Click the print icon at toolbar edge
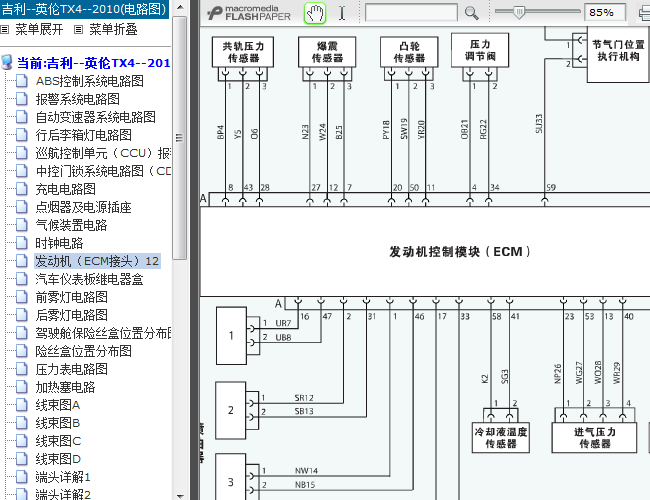The image size is (650, 500). (644, 13)
